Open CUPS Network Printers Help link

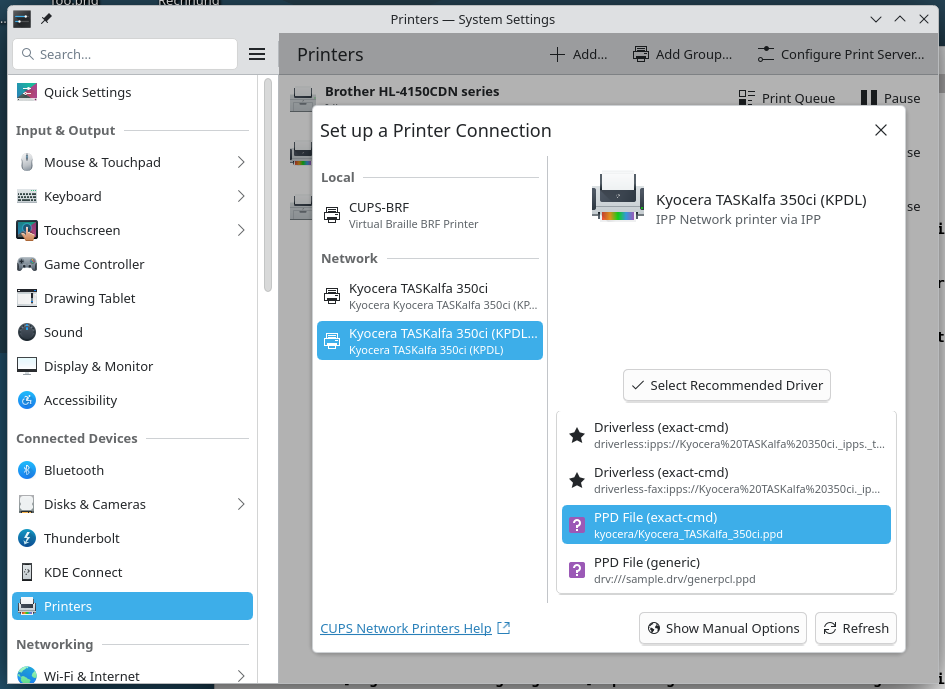point(406,628)
